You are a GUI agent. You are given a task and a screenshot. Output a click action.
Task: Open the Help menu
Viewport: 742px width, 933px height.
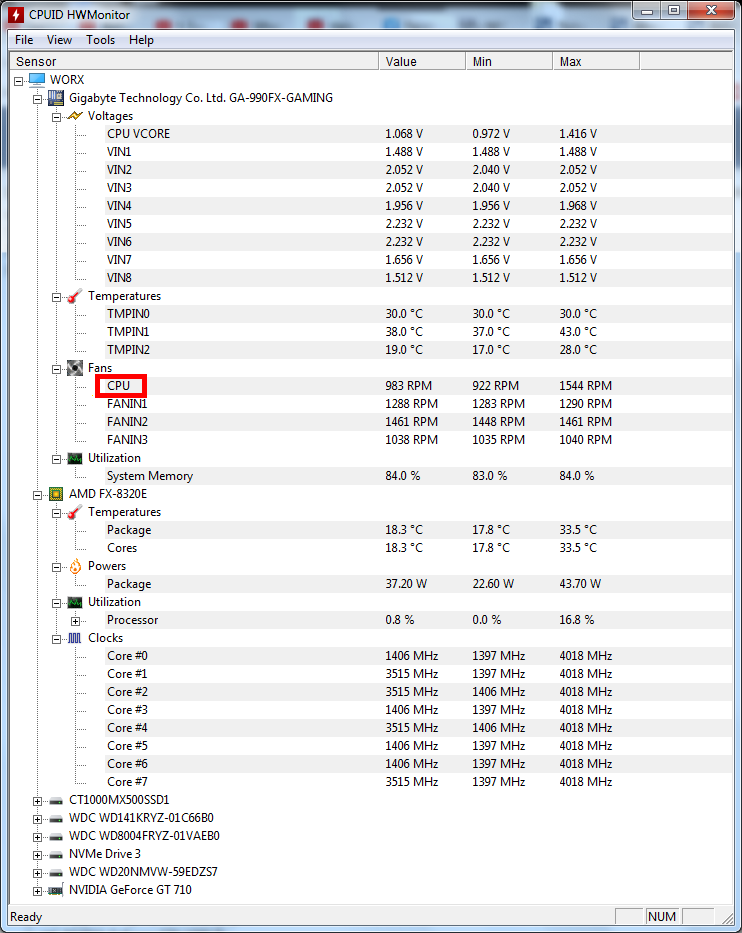click(141, 40)
